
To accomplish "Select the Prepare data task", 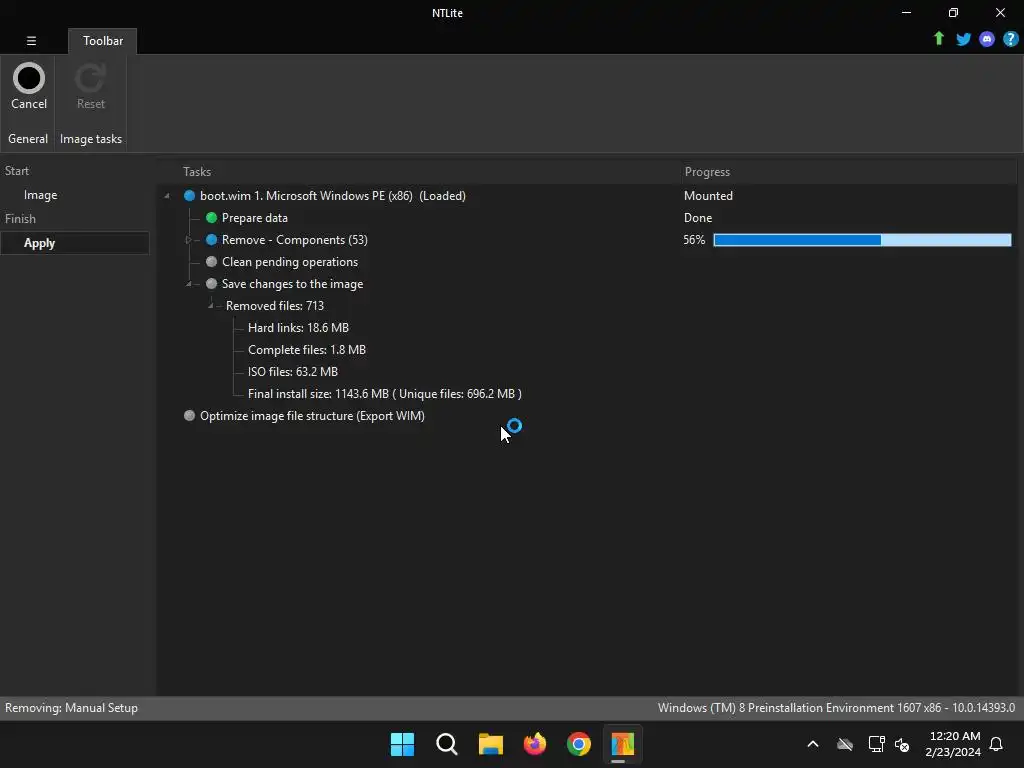I will pos(255,217).
